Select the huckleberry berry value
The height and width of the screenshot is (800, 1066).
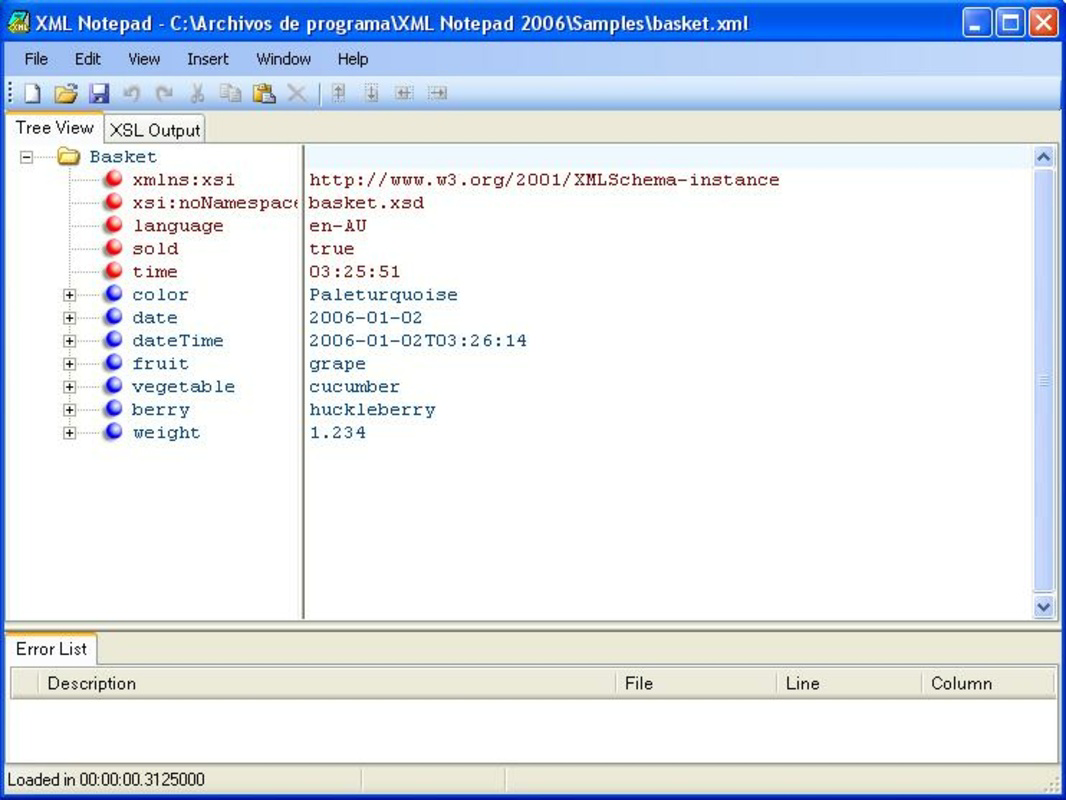click(x=370, y=409)
